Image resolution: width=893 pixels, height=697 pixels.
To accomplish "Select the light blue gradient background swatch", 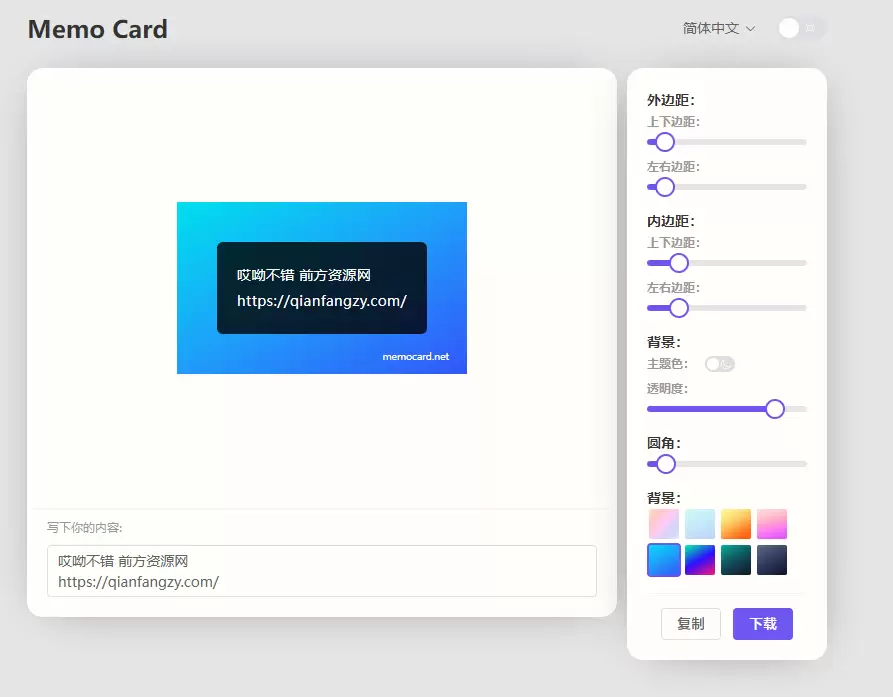I will [700, 524].
